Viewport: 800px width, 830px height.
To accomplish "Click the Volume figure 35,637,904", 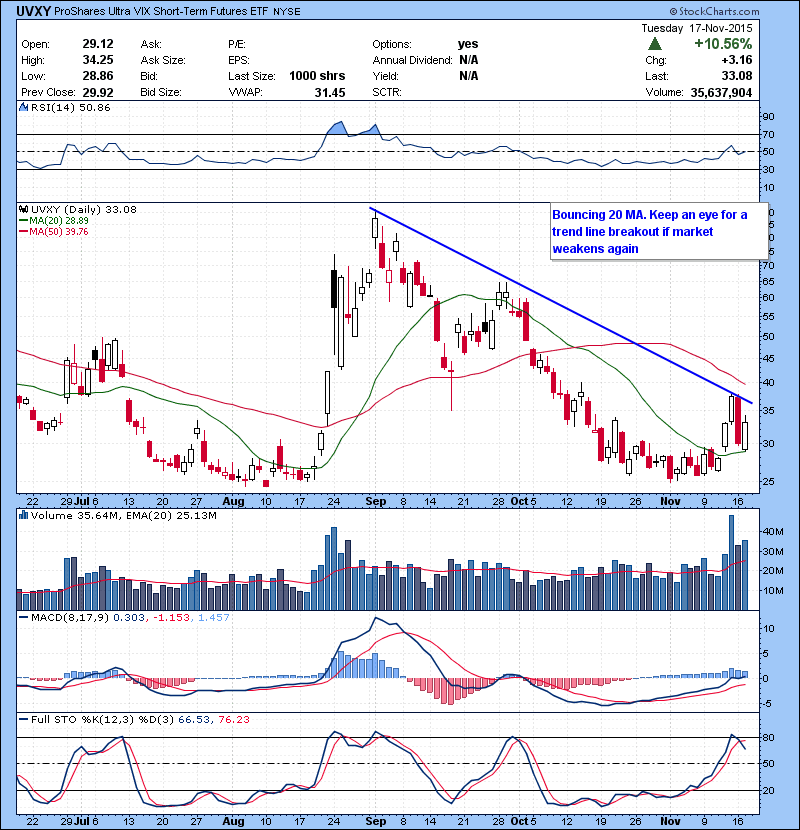I will click(x=721, y=93).
